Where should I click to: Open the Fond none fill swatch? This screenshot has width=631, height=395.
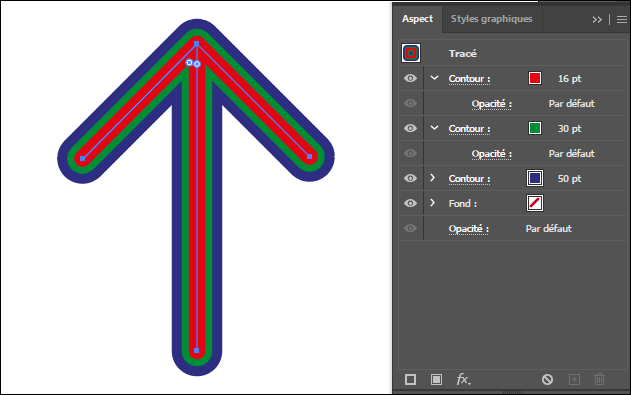pos(535,203)
